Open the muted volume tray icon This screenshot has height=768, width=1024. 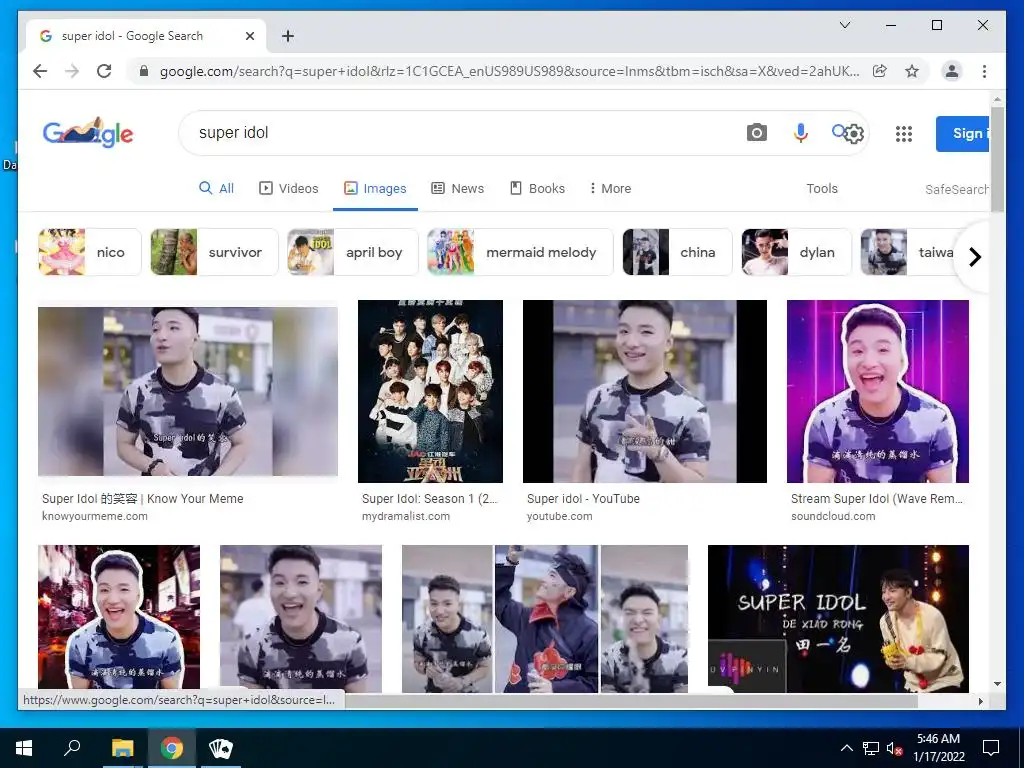(894, 748)
